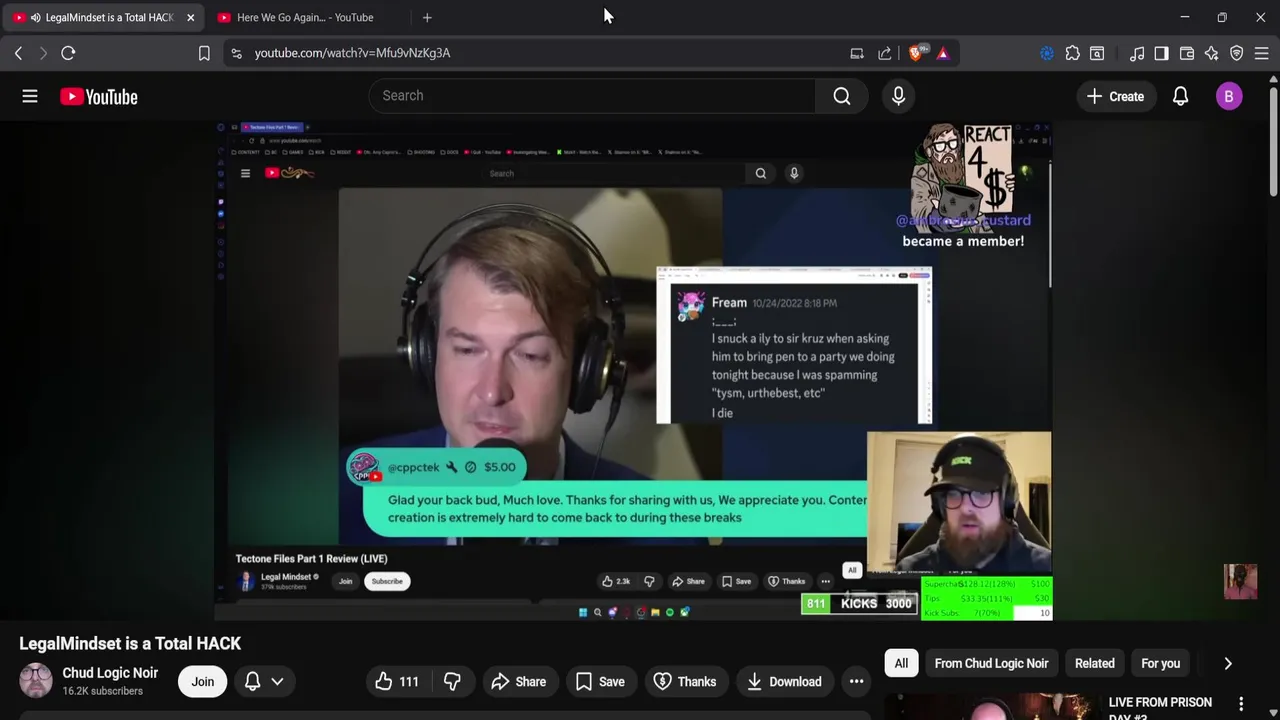Like the video with 111 likes
The image size is (1280, 720).
[397, 682]
